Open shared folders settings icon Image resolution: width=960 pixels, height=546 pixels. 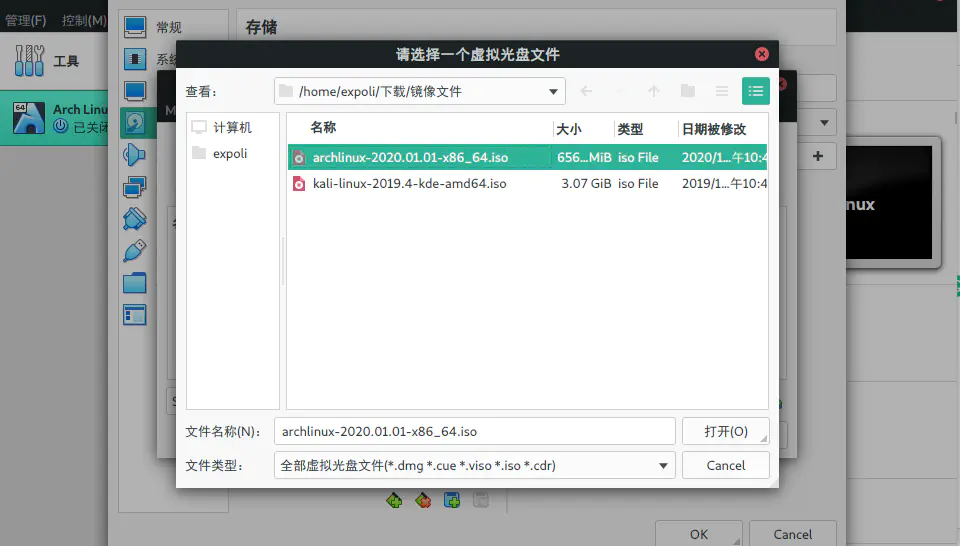(135, 283)
